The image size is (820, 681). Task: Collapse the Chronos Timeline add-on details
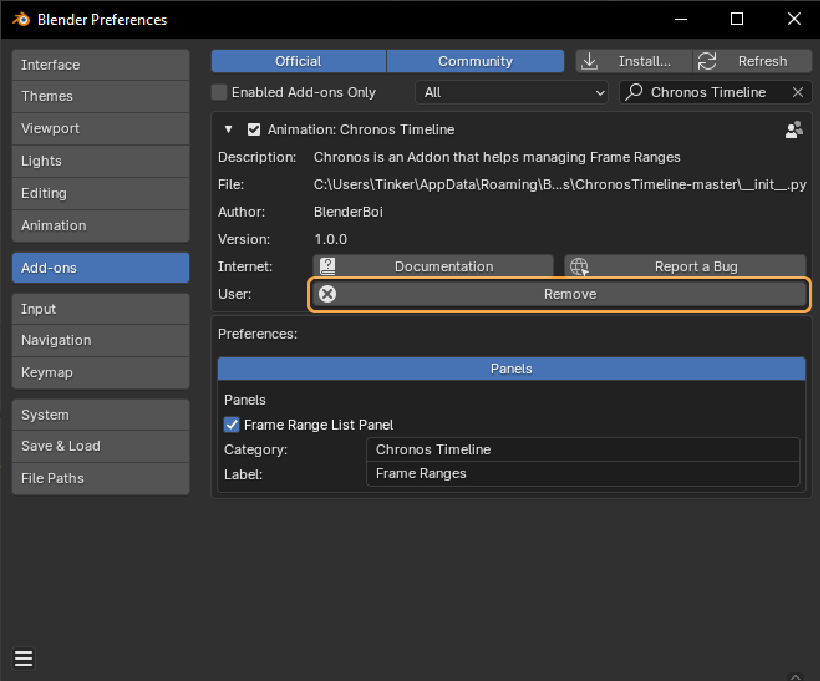[229, 129]
